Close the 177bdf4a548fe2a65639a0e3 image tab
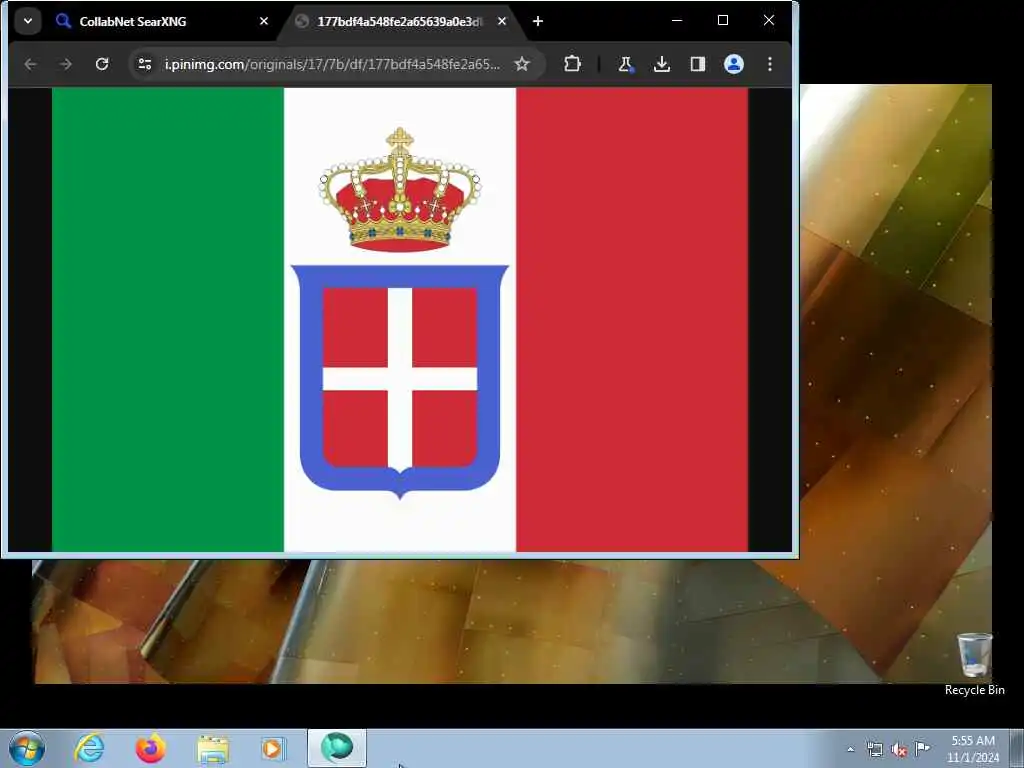 (502, 22)
